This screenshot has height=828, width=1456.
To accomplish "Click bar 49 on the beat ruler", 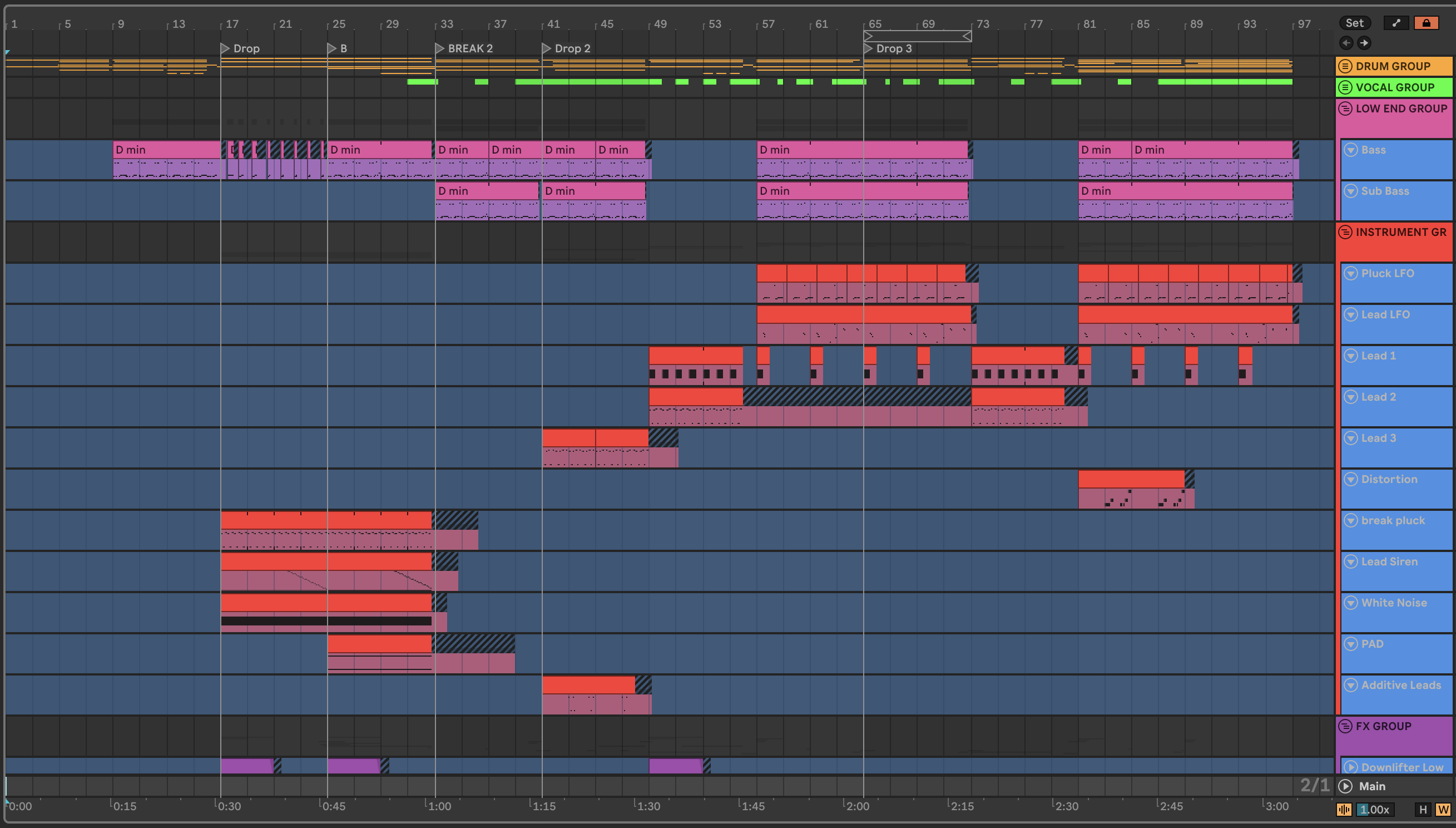I will point(660,24).
